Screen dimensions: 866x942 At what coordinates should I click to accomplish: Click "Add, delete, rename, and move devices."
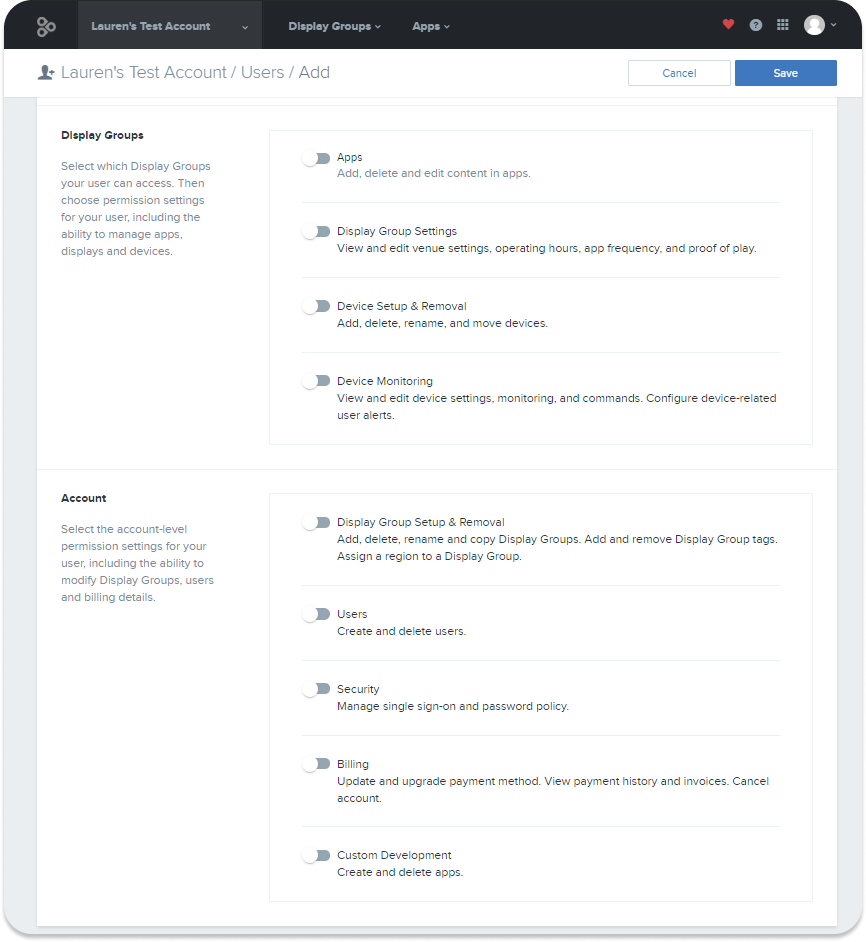[442, 323]
